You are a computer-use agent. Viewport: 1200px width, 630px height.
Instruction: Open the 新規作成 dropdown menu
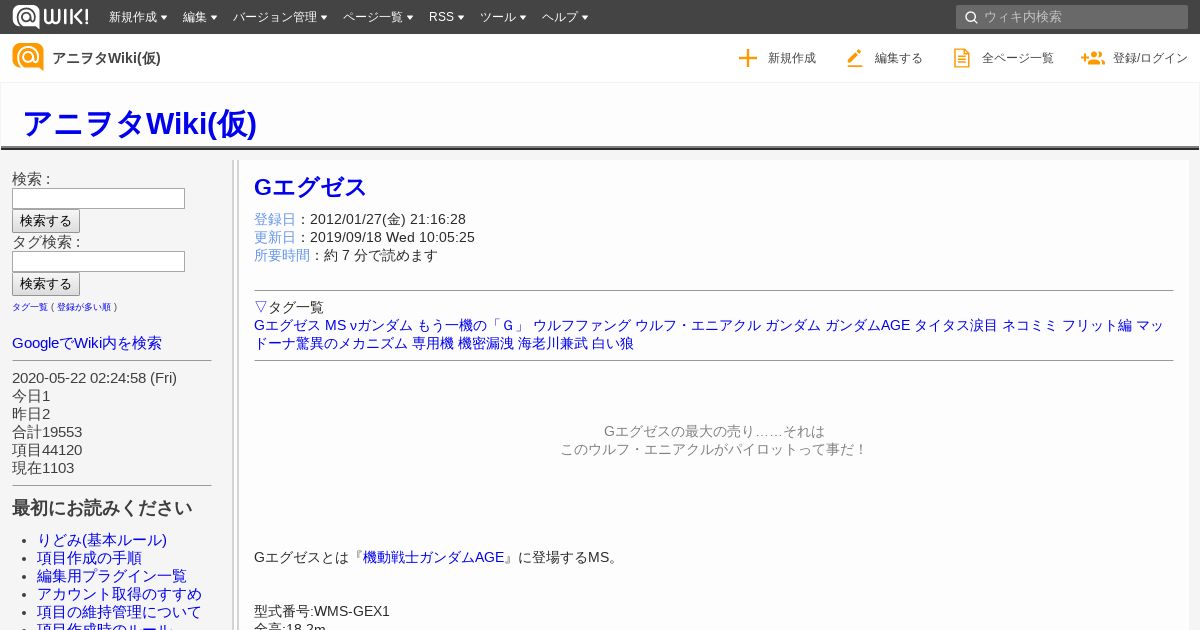pos(138,17)
